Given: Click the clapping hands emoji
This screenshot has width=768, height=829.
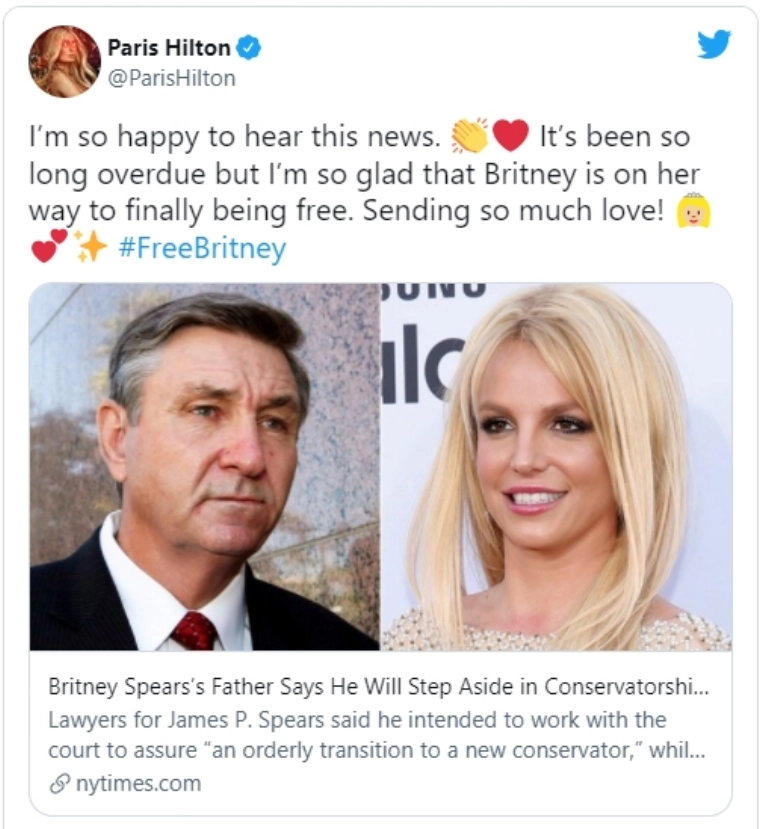Looking at the screenshot, I should (x=468, y=136).
